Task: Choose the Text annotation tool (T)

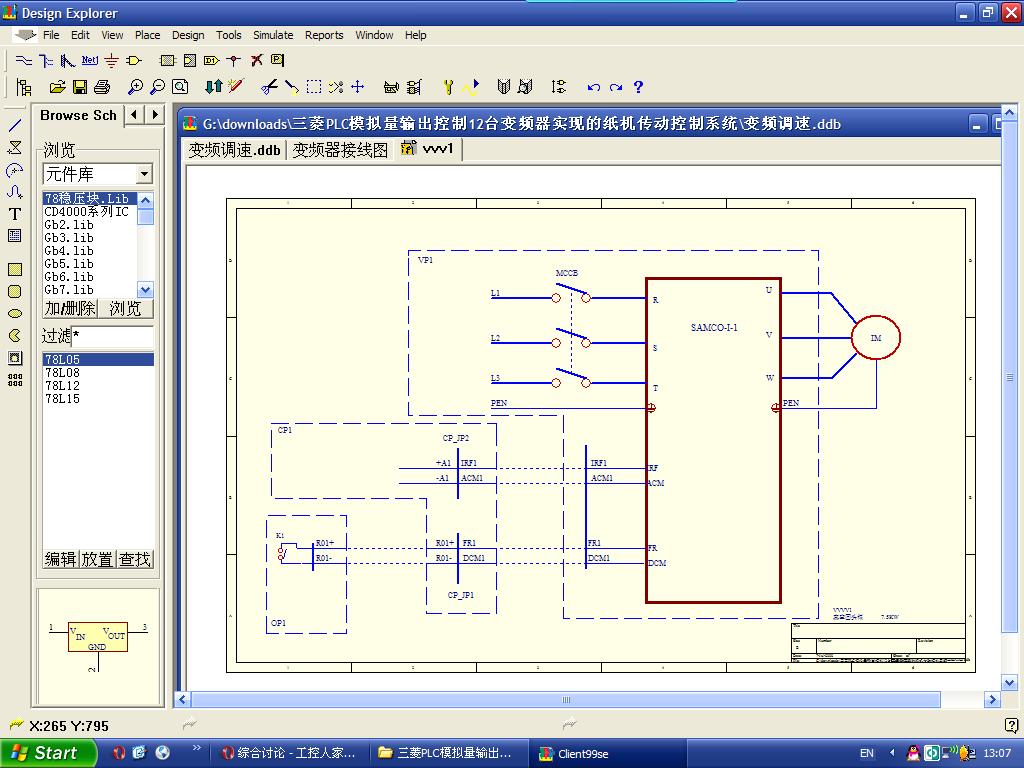Action: click(x=15, y=214)
